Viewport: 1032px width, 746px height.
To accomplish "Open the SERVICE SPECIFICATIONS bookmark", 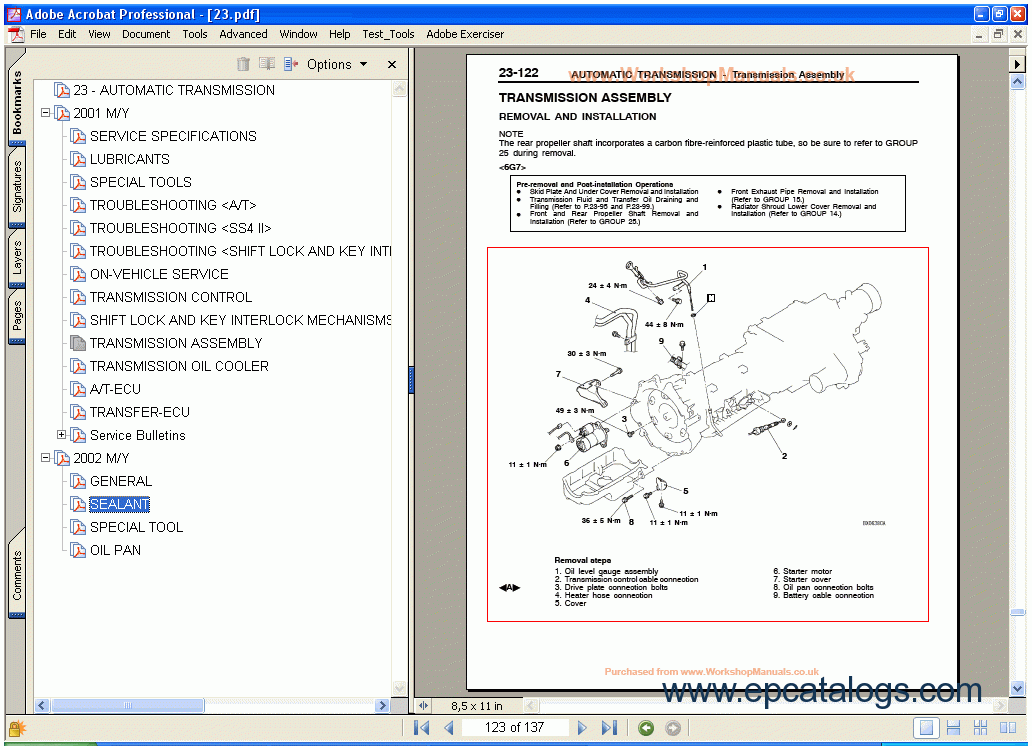I will click(173, 136).
